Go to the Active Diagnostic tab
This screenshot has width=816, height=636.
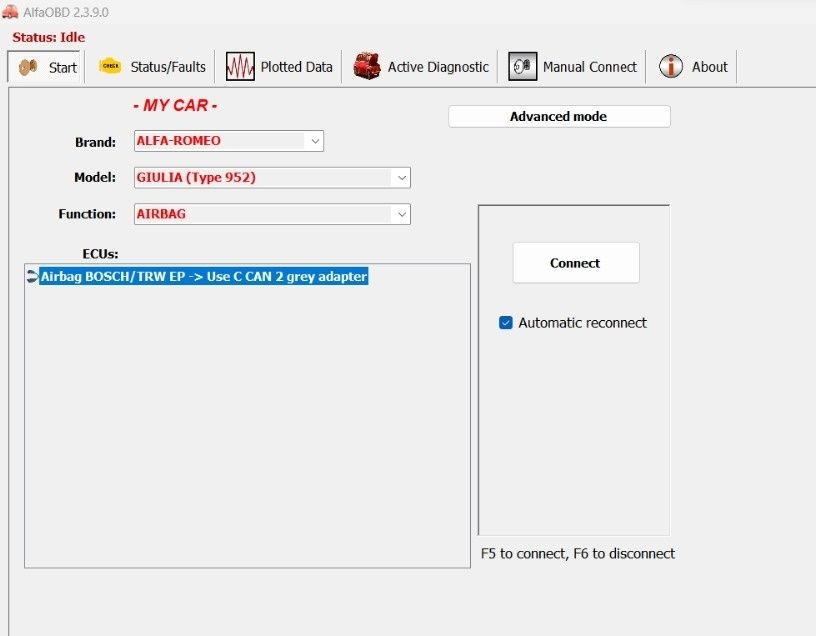pyautogui.click(x=420, y=67)
